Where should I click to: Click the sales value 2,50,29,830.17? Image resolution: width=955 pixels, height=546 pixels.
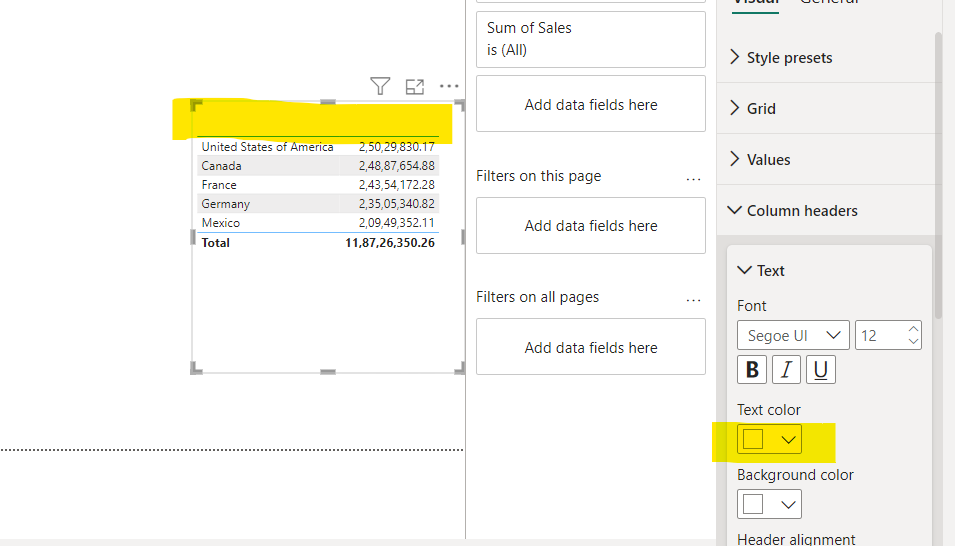[396, 147]
